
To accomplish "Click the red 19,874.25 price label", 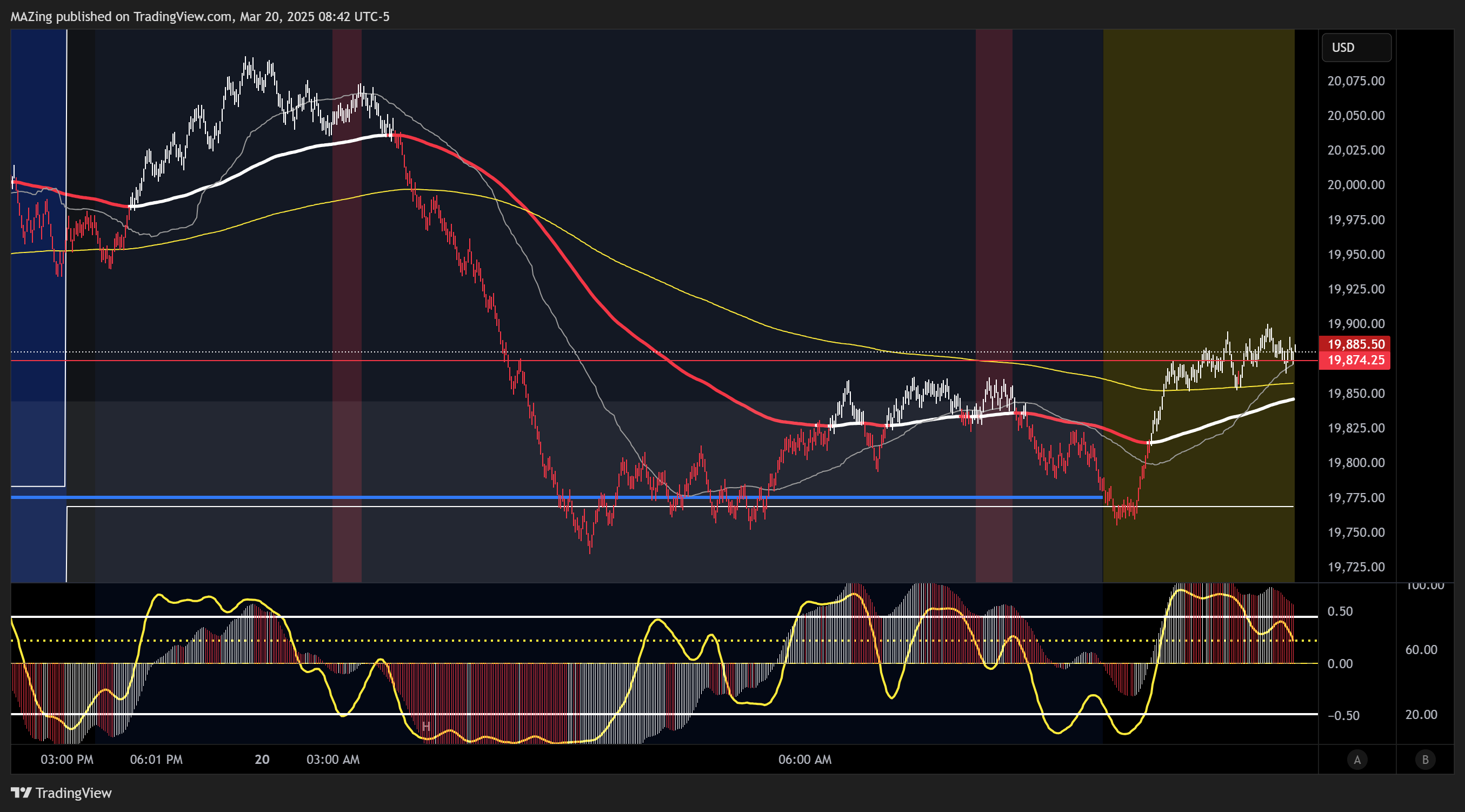I will point(1355,360).
